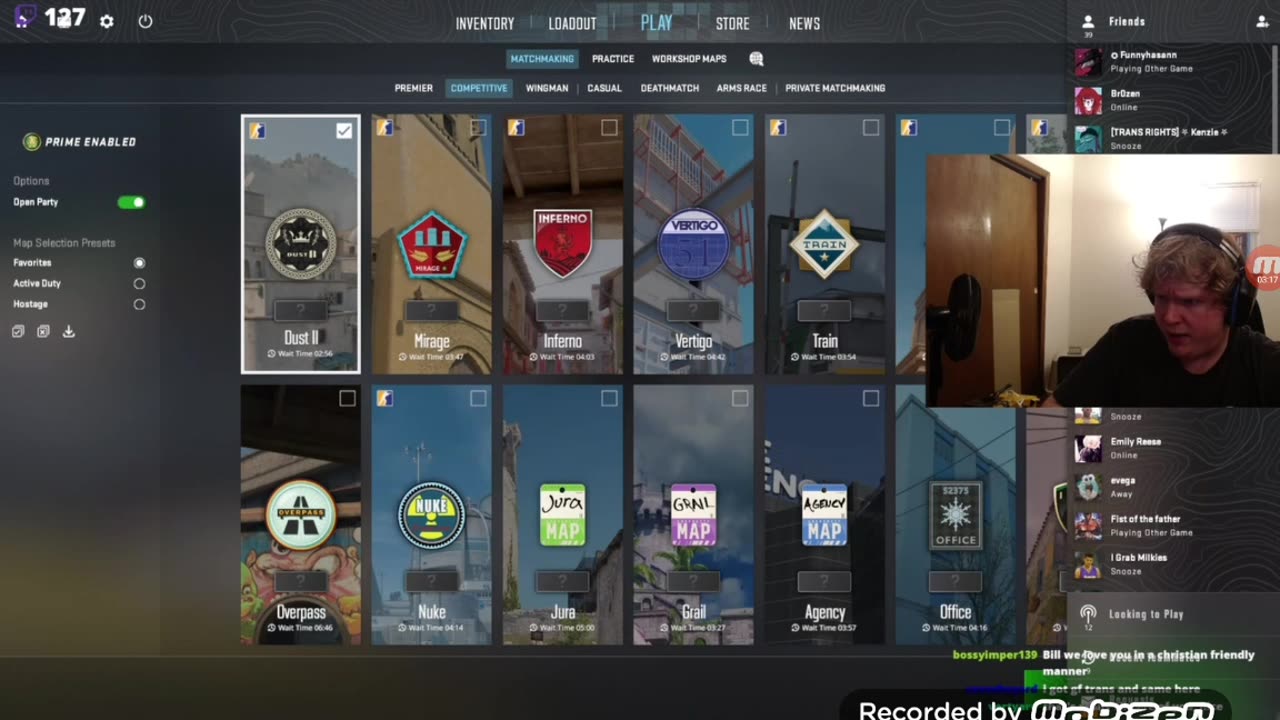The height and width of the screenshot is (720, 1280).
Task: Click the Overpass road emblem
Action: pyautogui.click(x=301, y=515)
